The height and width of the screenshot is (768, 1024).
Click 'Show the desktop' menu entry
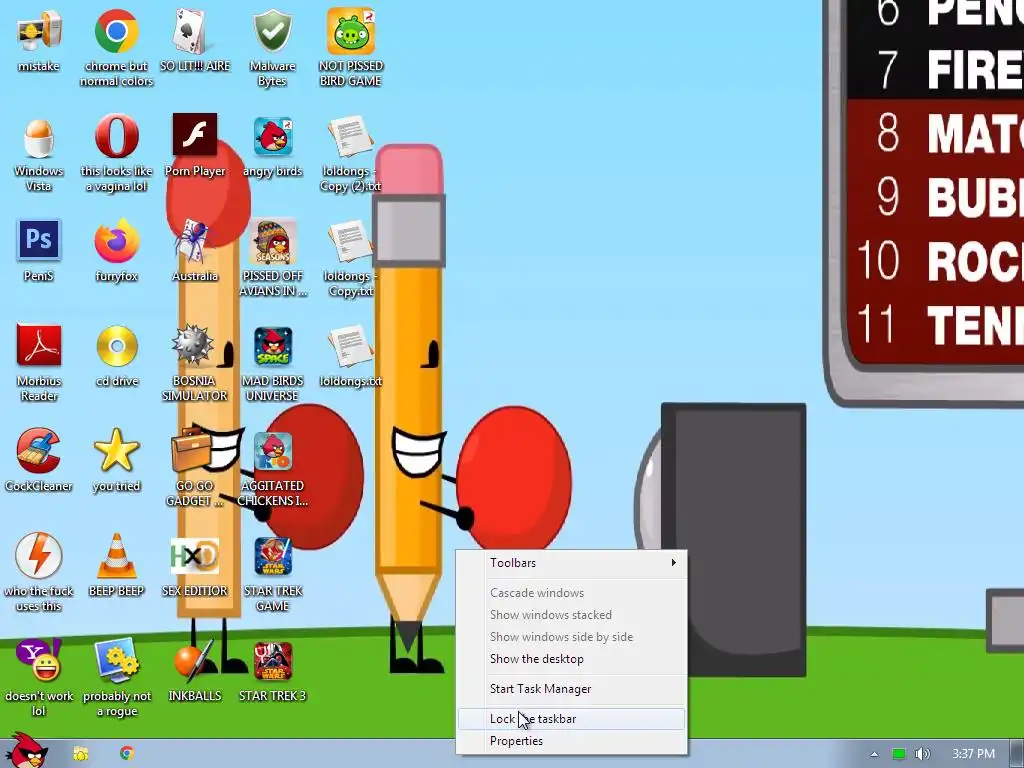point(571,659)
